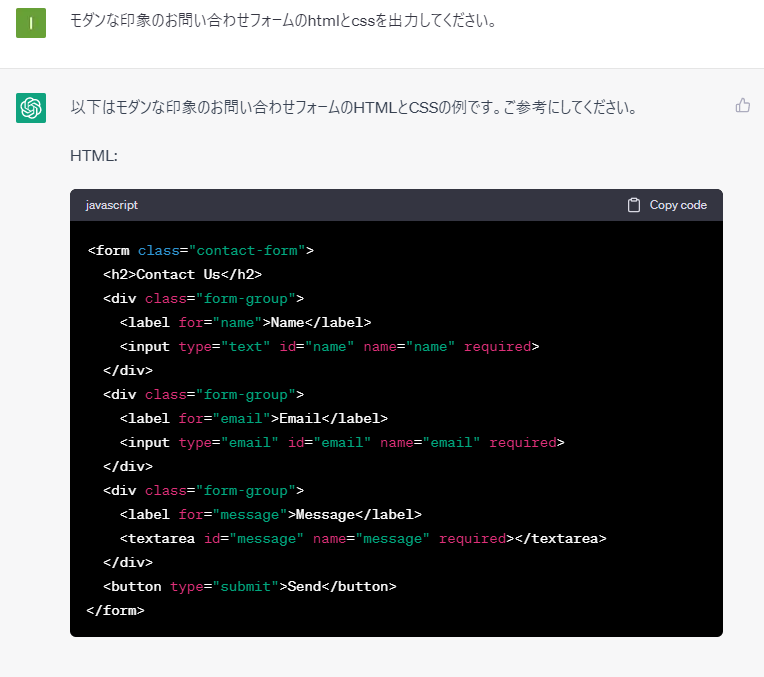
Task: Click the assistant reply sentence starting 以下は
Action: click(353, 107)
